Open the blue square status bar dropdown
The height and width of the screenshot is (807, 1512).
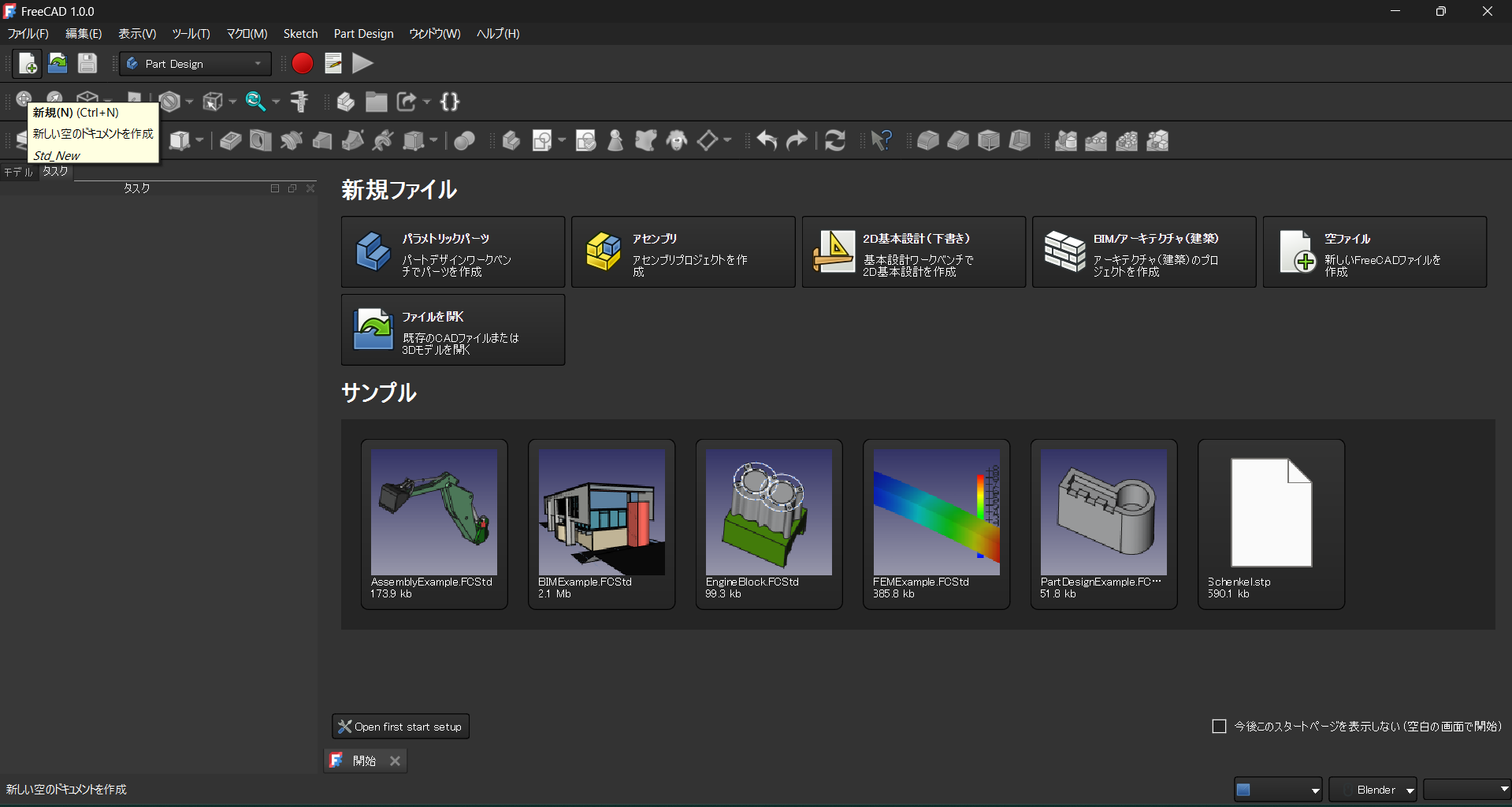click(1278, 789)
